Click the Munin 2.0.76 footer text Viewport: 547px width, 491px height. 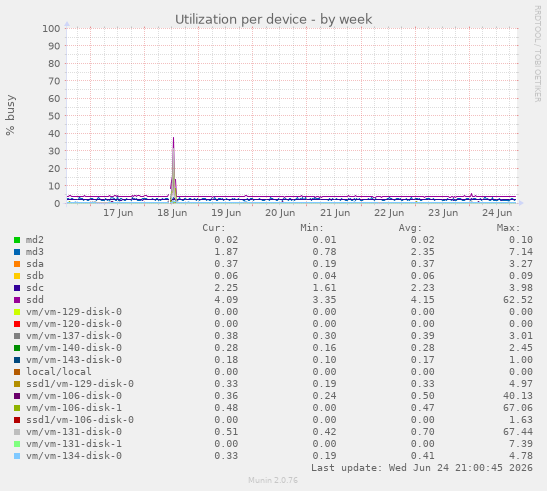(273, 481)
